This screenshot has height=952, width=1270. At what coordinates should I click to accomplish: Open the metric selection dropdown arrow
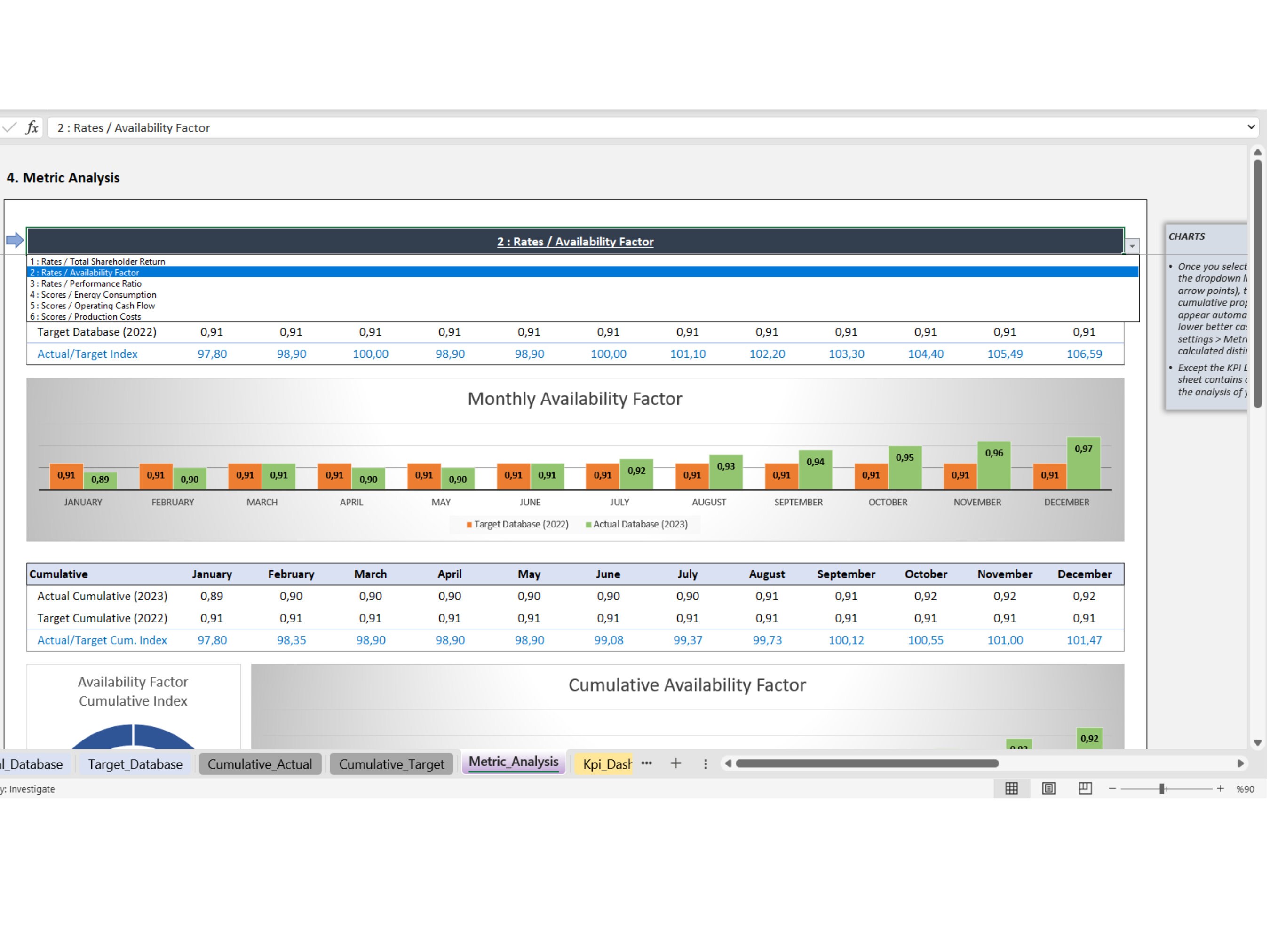coord(1132,245)
